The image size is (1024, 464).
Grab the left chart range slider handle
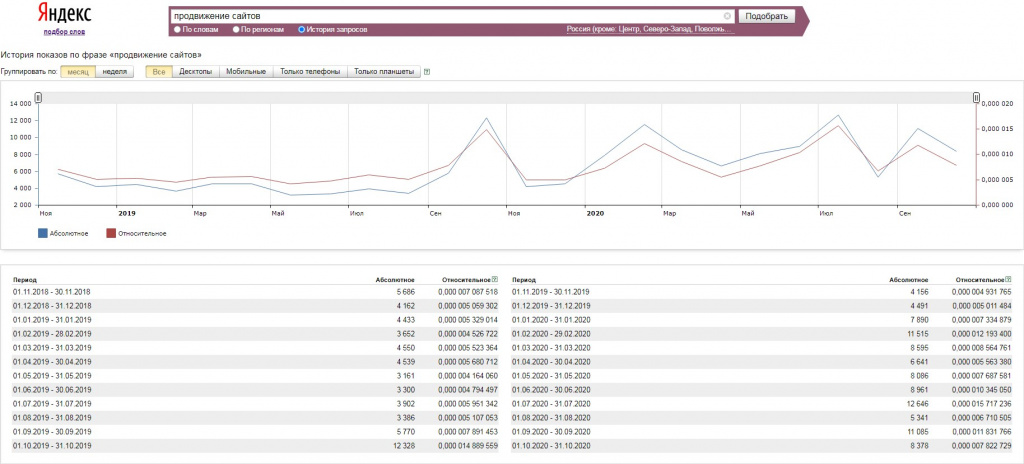39,97
